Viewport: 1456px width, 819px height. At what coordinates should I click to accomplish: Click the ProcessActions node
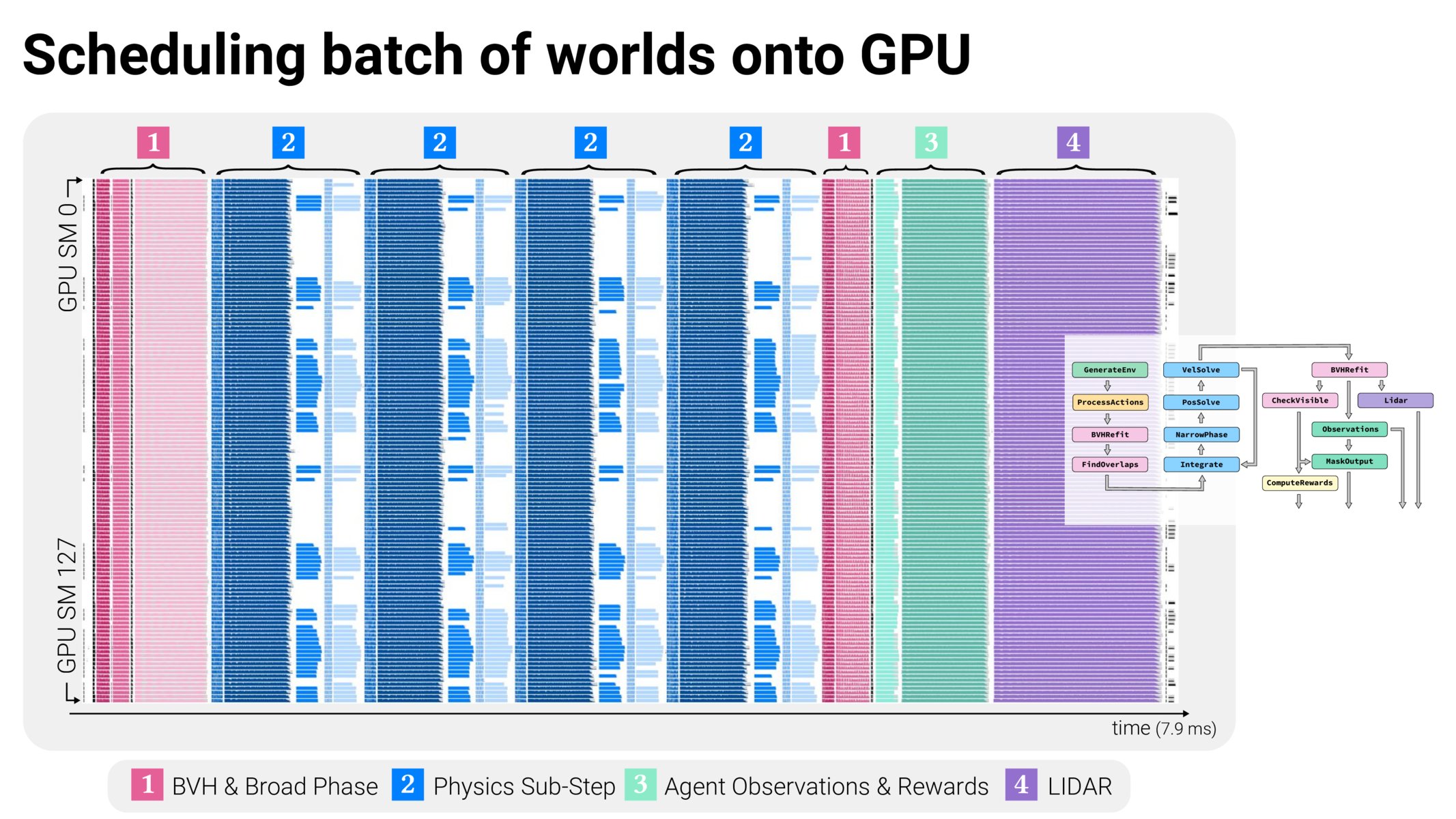click(x=1109, y=402)
